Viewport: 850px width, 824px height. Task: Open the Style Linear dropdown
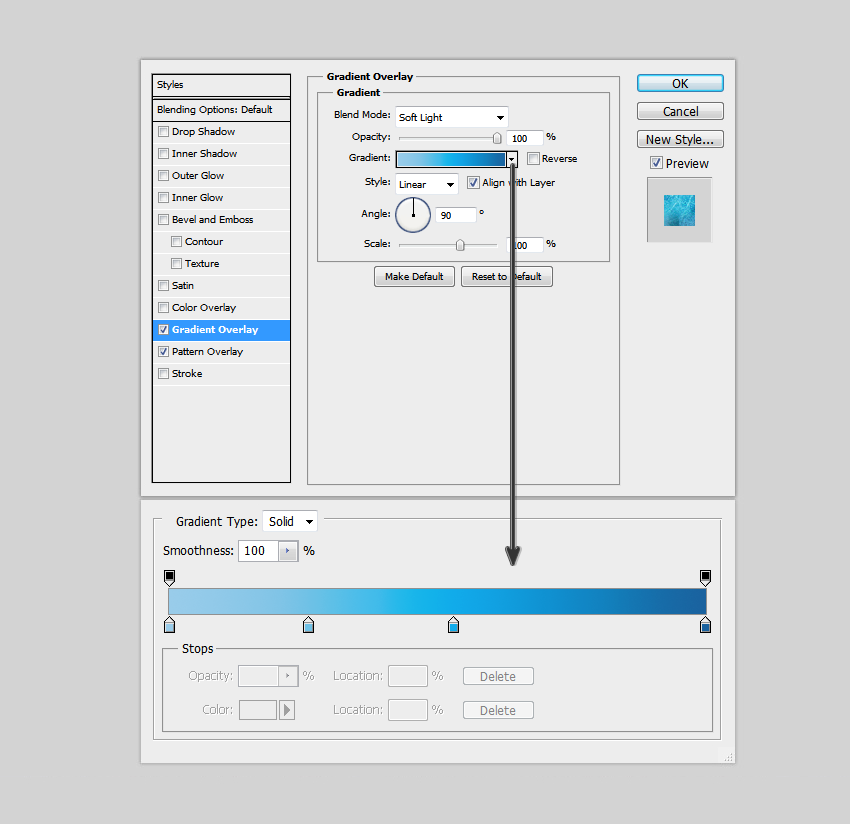tap(427, 184)
